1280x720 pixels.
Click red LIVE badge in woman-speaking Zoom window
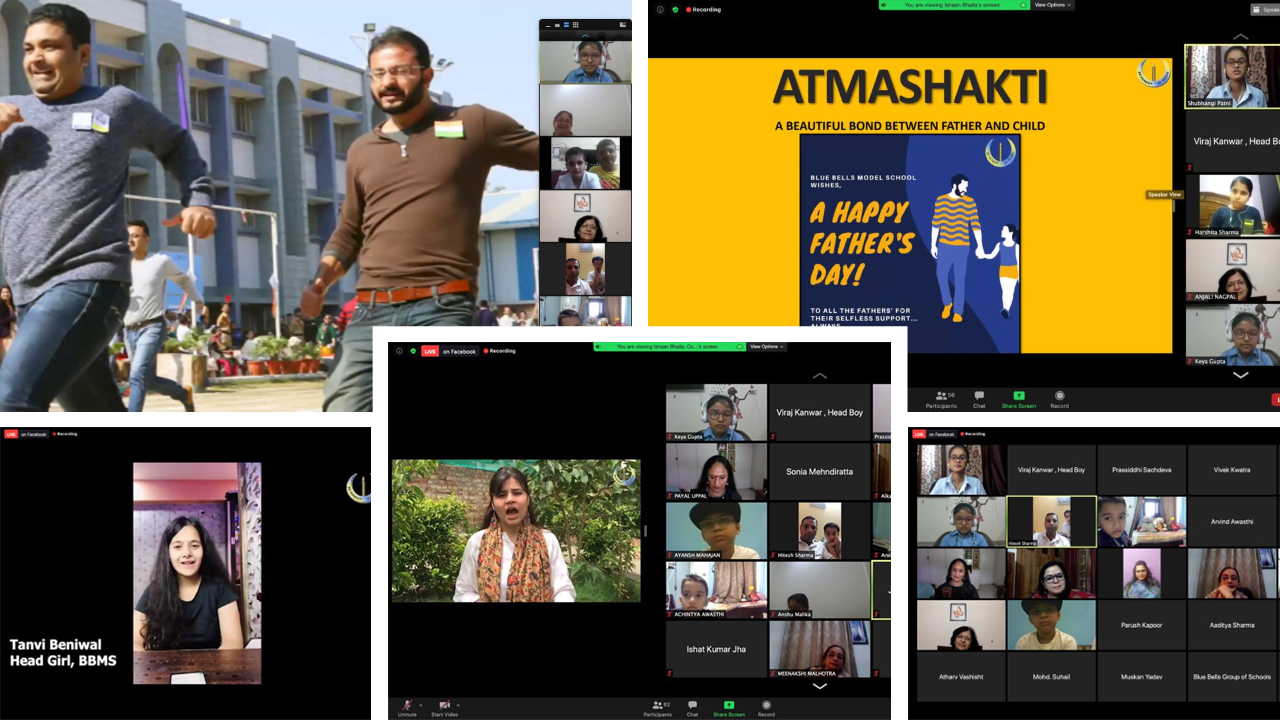point(430,351)
